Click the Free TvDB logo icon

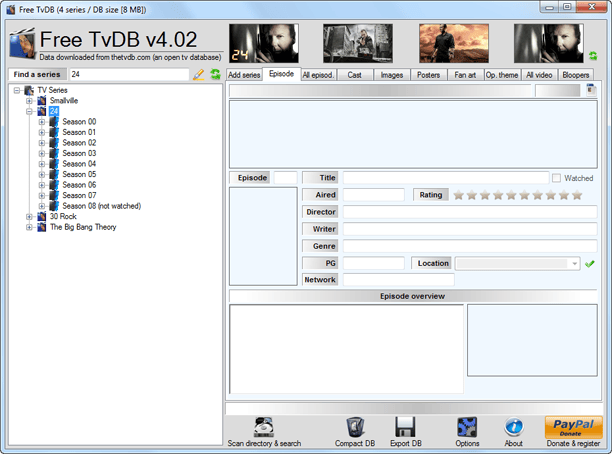22,44
